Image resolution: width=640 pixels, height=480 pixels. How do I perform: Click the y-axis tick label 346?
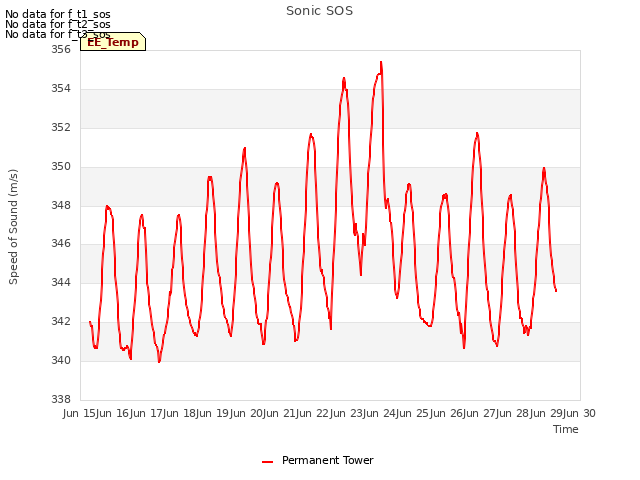coord(61,244)
